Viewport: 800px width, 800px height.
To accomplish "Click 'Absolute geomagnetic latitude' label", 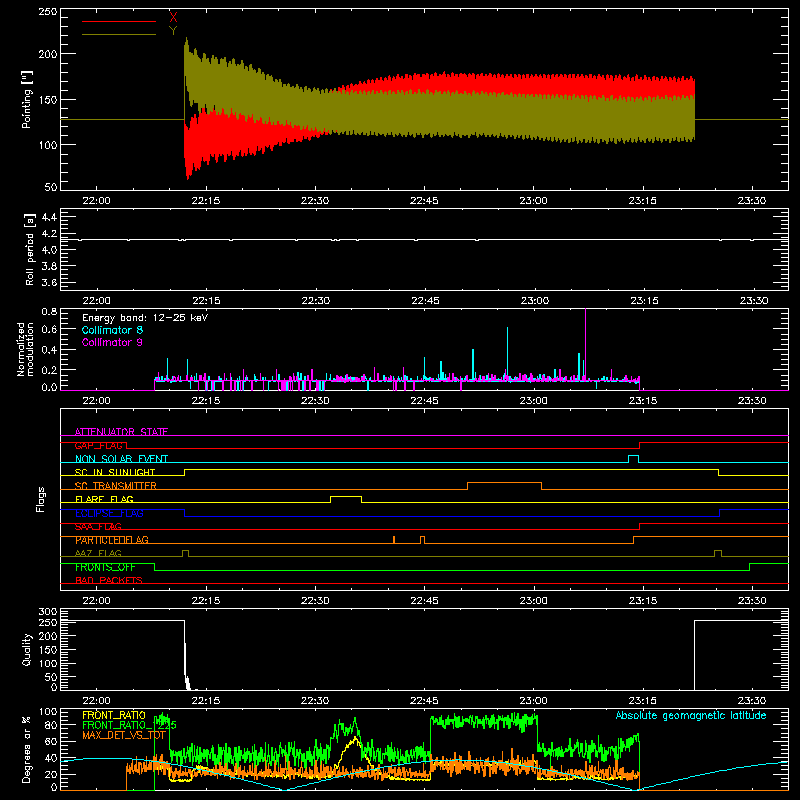I will pyautogui.click(x=691, y=715).
